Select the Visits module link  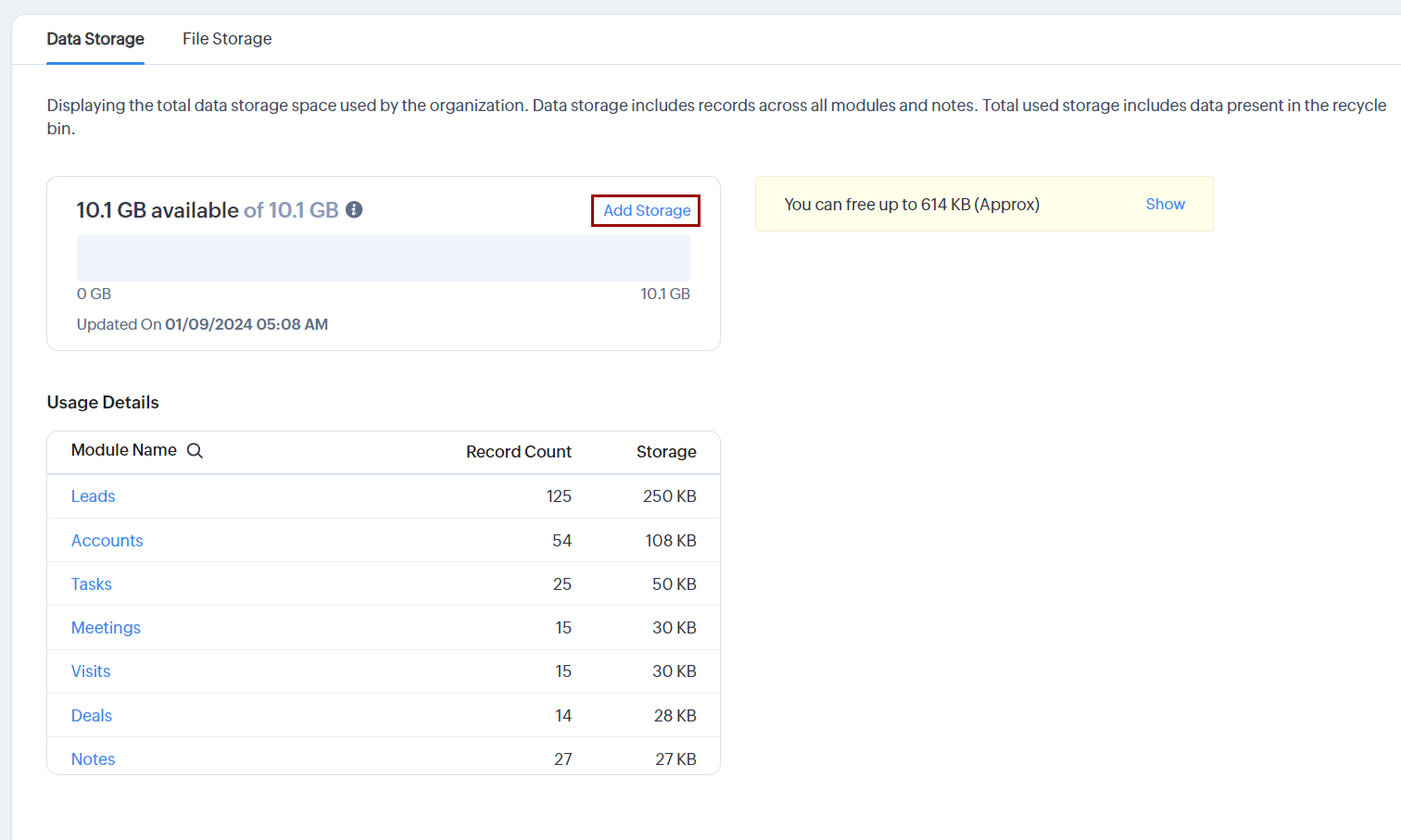point(91,671)
